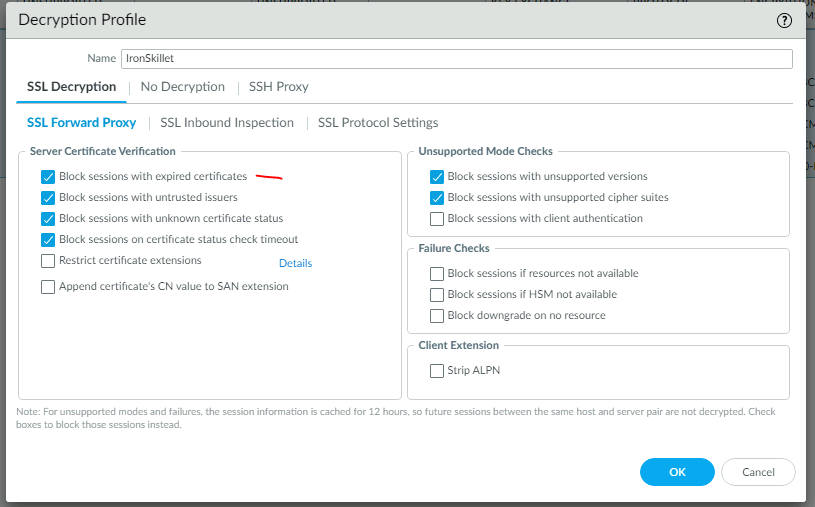This screenshot has height=507, width=815.
Task: Uncheck Block sessions on certificate status check timeout
Action: tap(49, 240)
